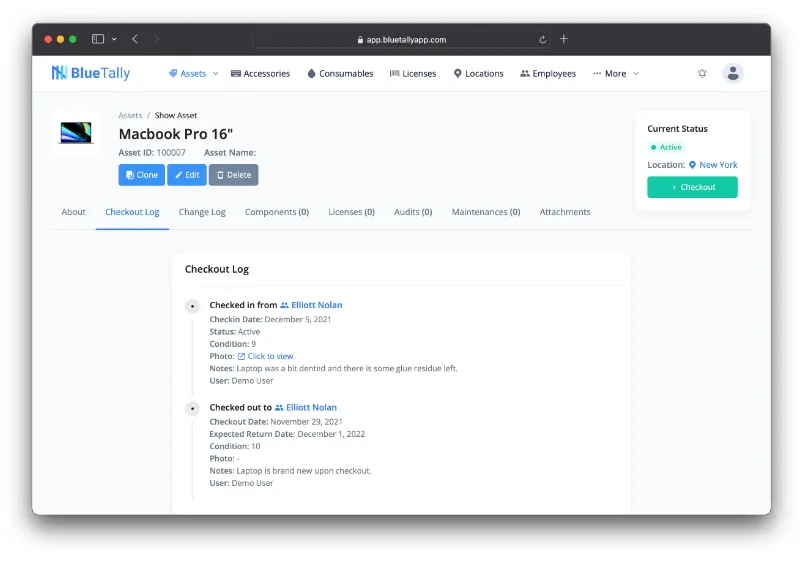Click the timeline dot for Checked in entry
The width and height of the screenshot is (805, 564).
193,306
